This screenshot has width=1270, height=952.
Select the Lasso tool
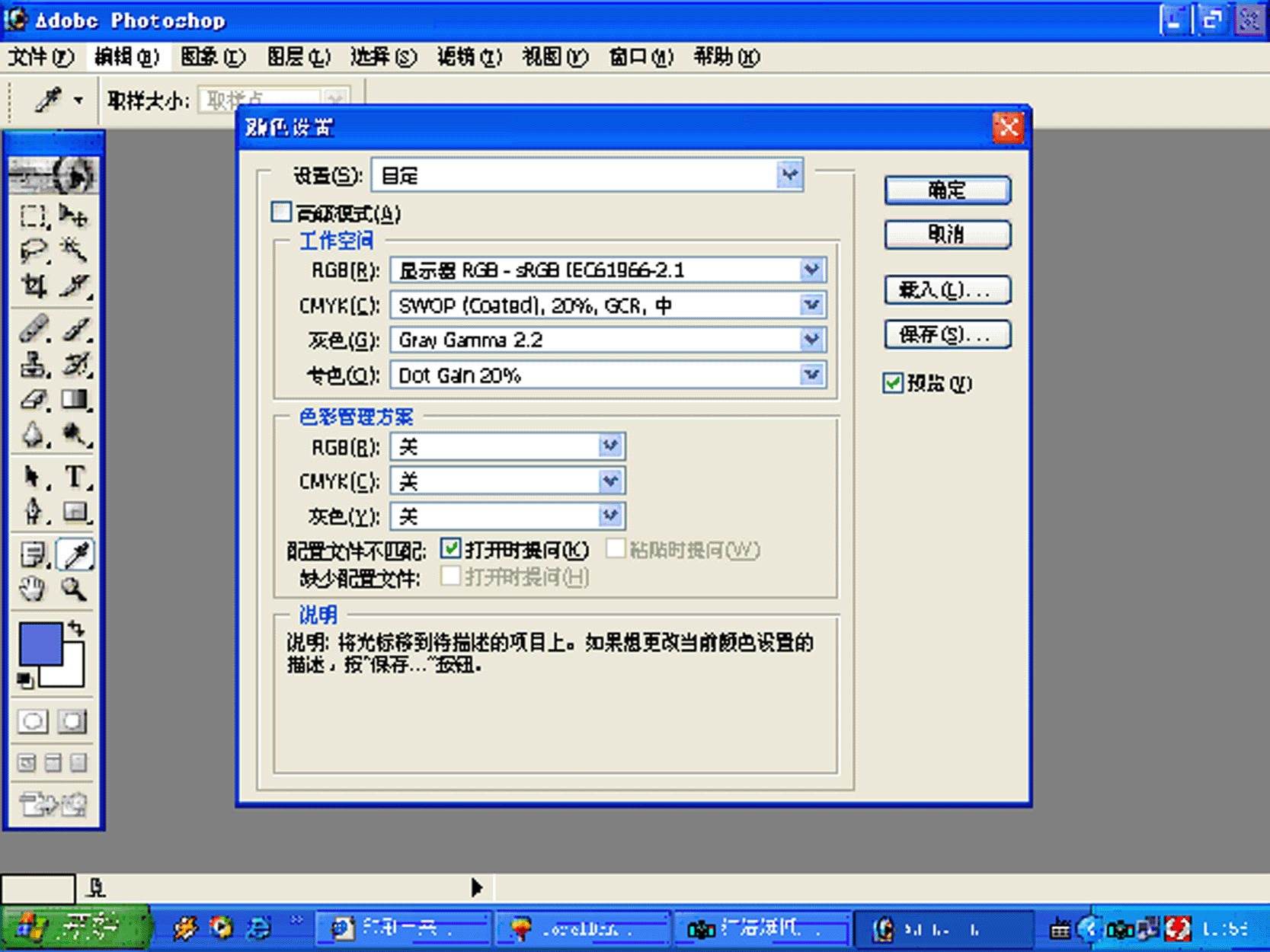click(33, 251)
